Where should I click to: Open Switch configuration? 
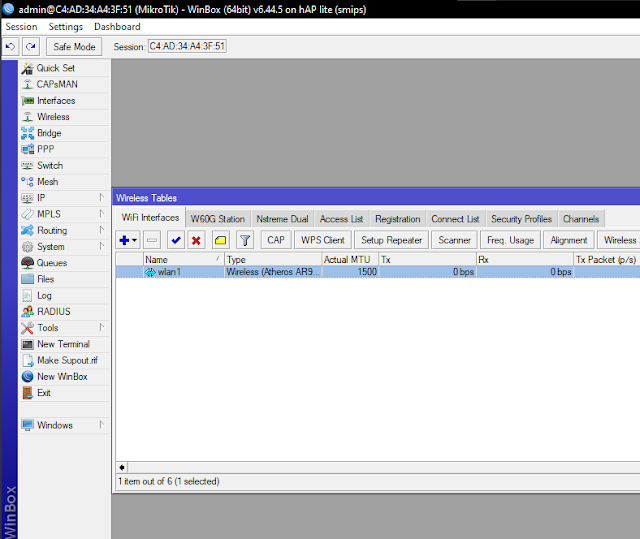(64, 166)
